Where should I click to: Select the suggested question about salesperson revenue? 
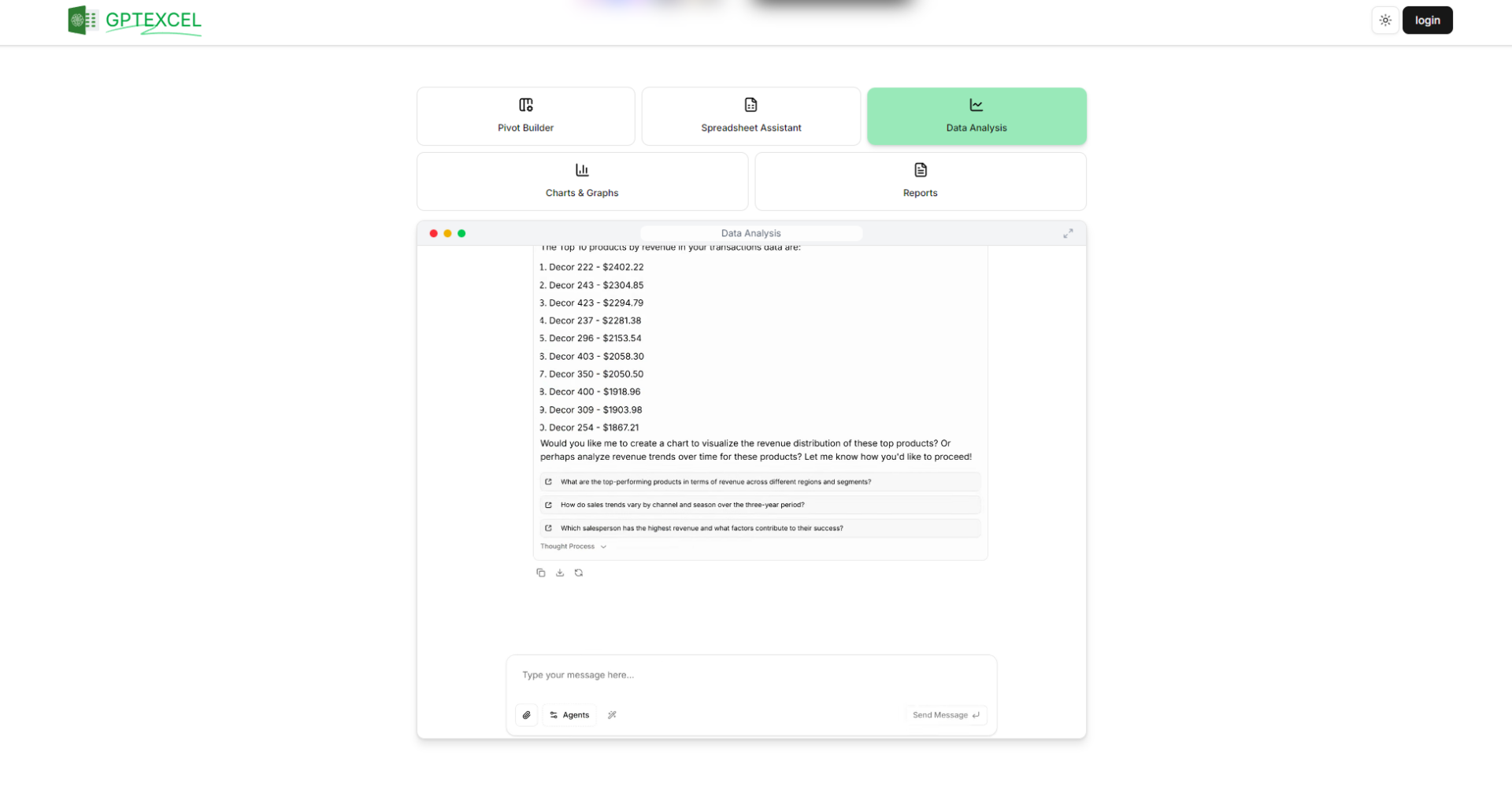click(758, 528)
